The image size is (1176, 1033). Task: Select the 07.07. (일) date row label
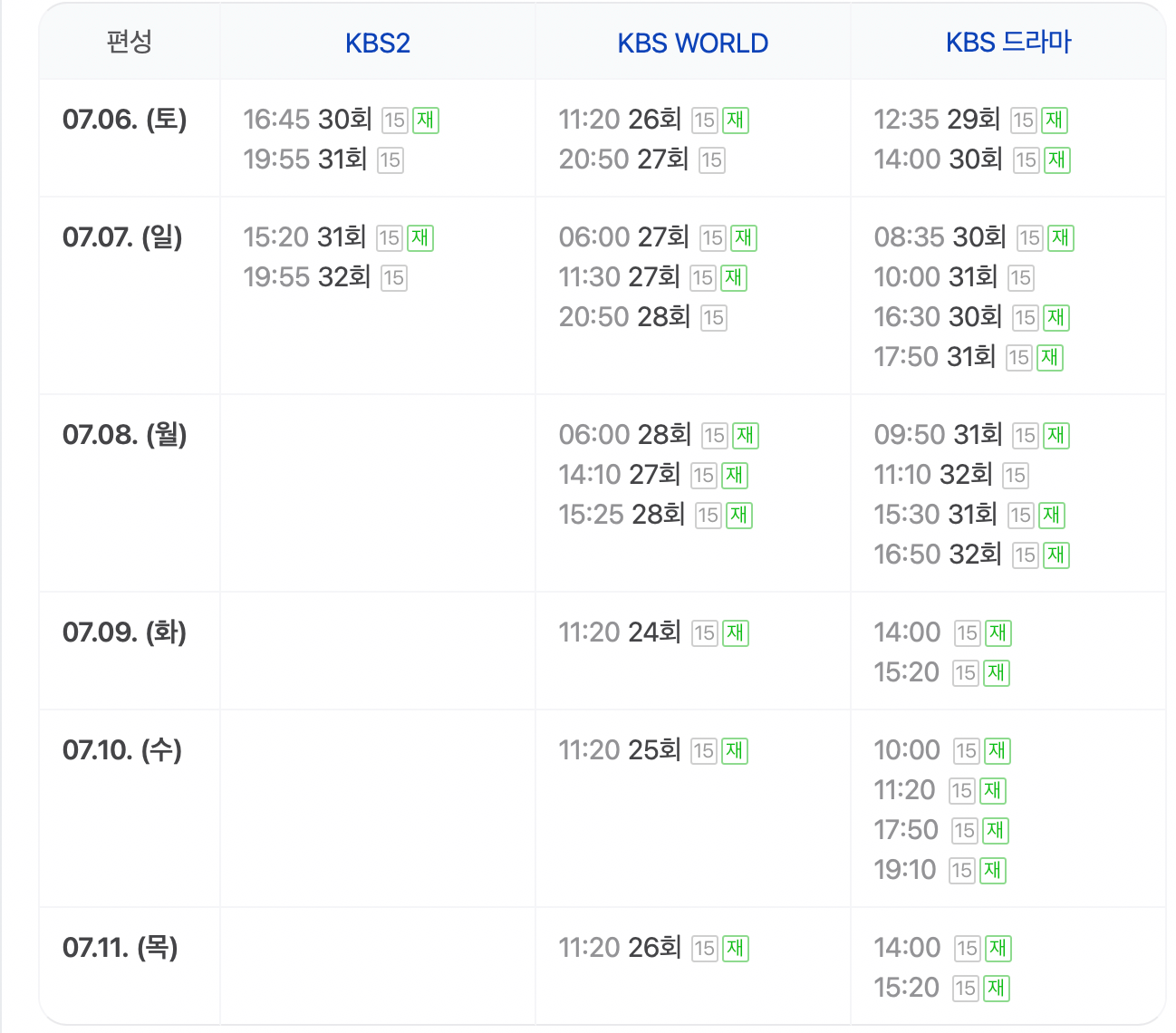click(x=122, y=237)
